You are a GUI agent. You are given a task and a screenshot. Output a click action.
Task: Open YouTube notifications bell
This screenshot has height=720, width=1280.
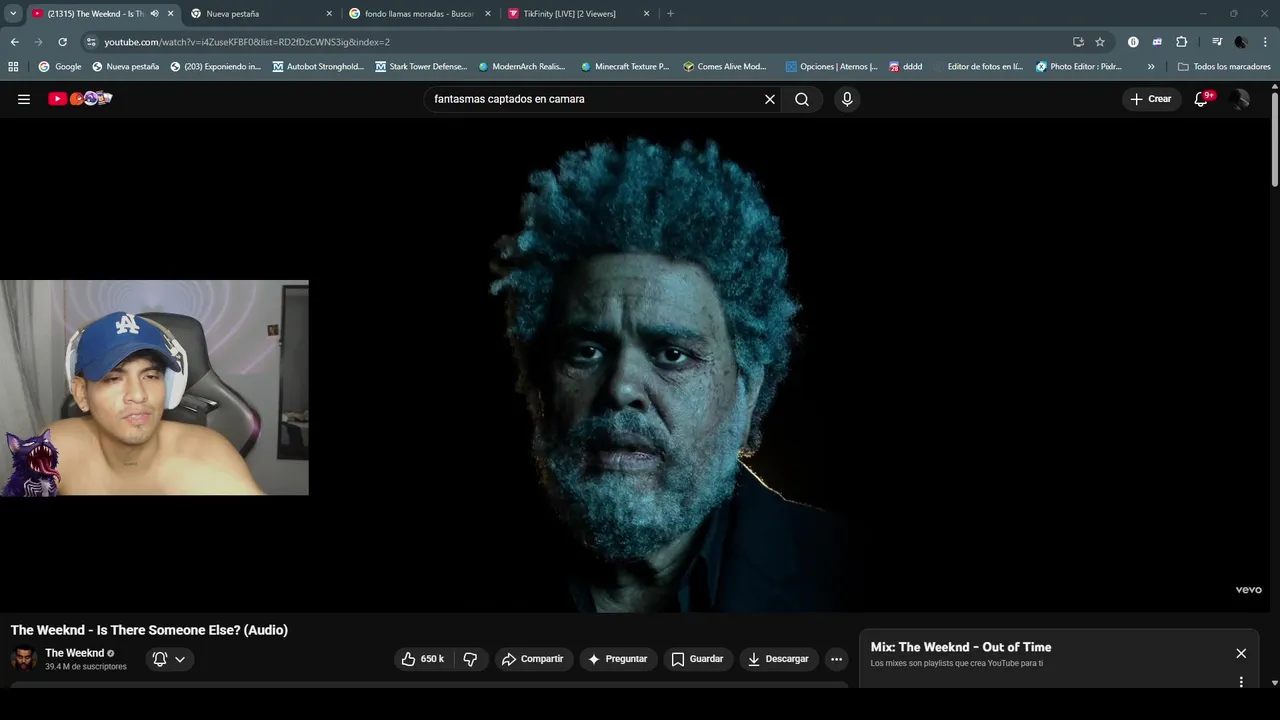coord(1202,99)
